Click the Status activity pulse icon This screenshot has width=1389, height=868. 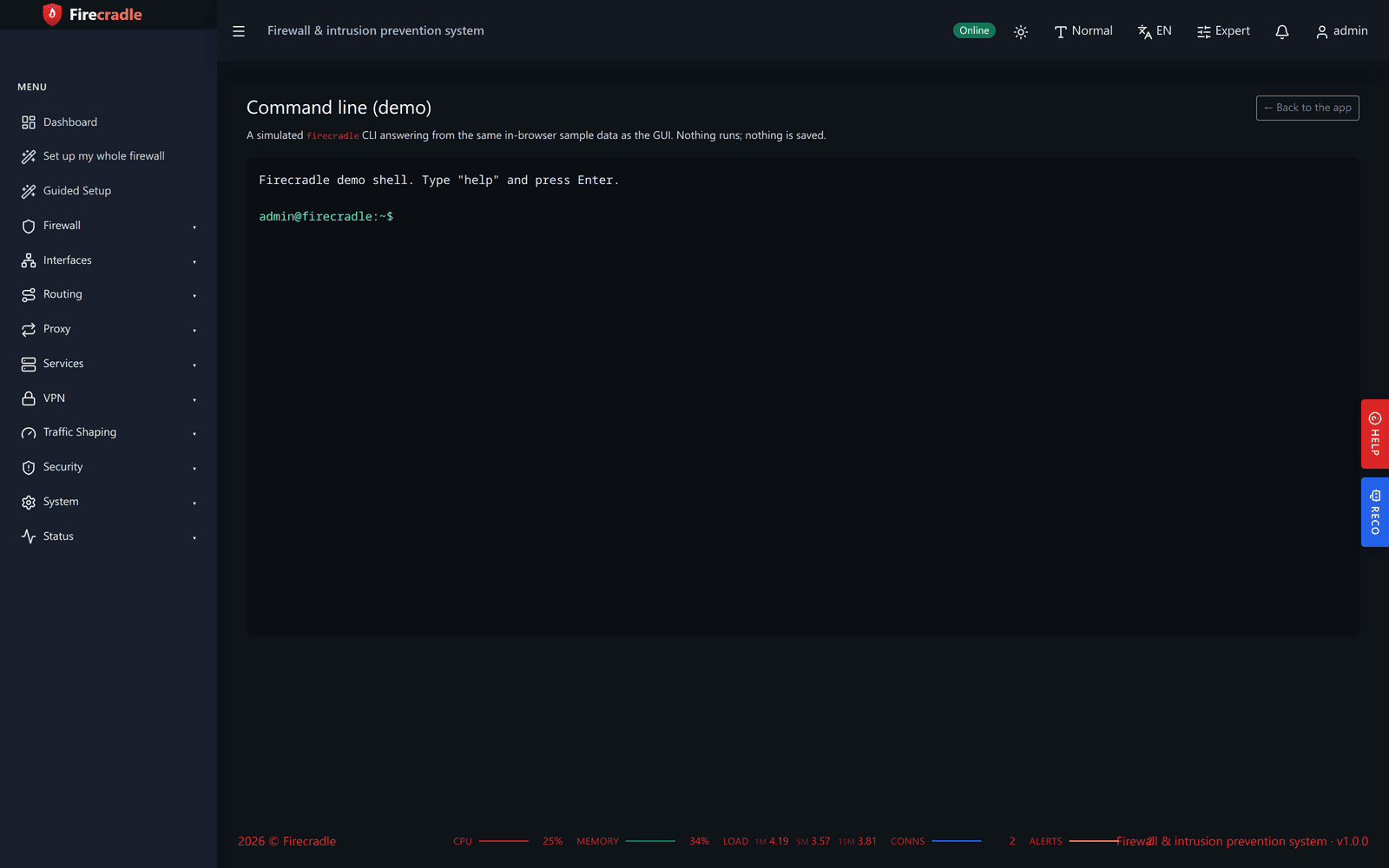tap(29, 536)
